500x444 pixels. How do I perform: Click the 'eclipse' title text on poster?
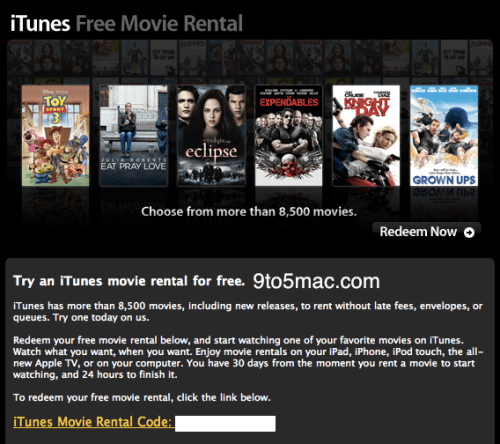click(211, 152)
